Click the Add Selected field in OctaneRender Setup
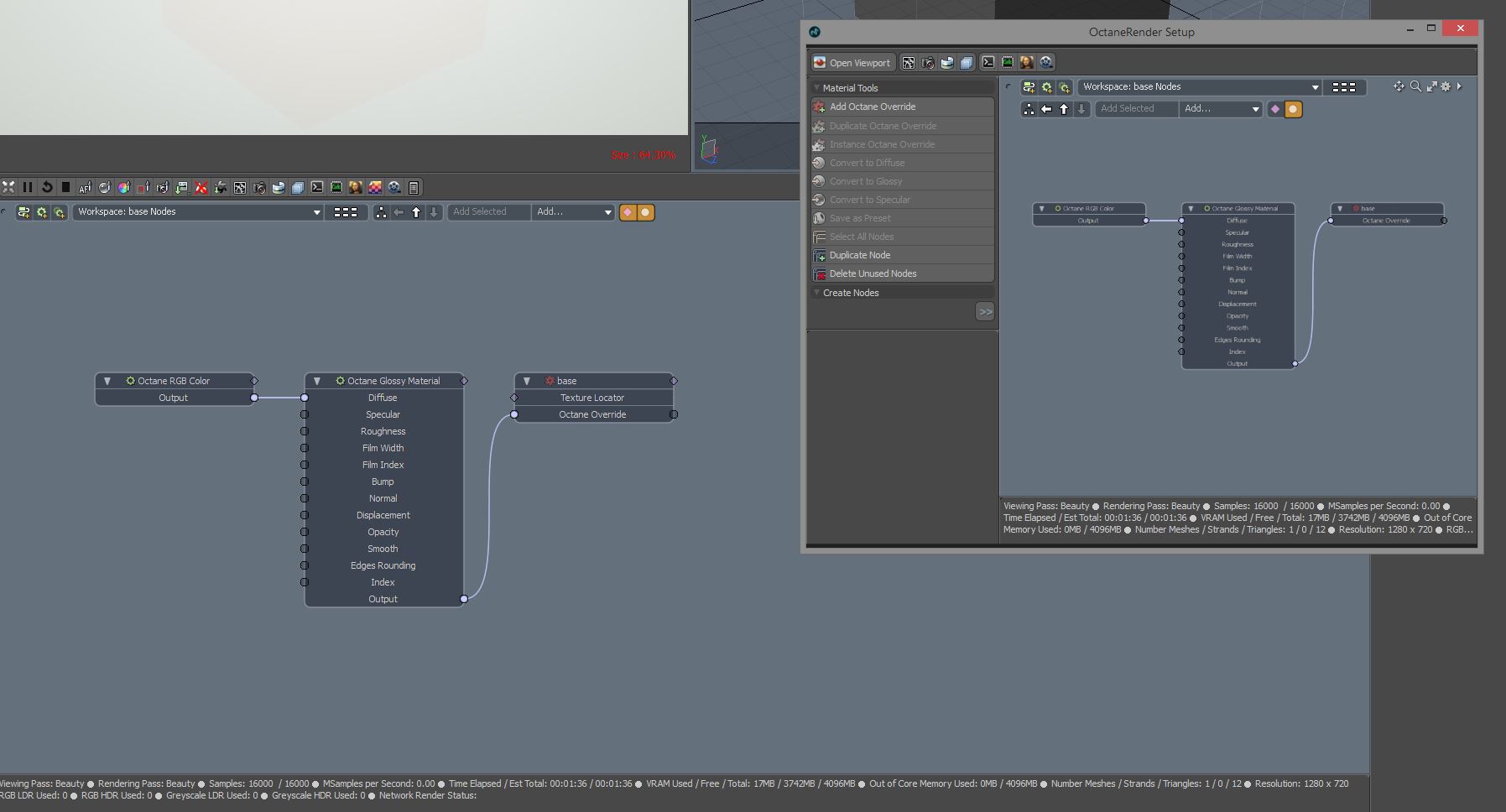This screenshot has width=1506, height=812. [x=1136, y=109]
